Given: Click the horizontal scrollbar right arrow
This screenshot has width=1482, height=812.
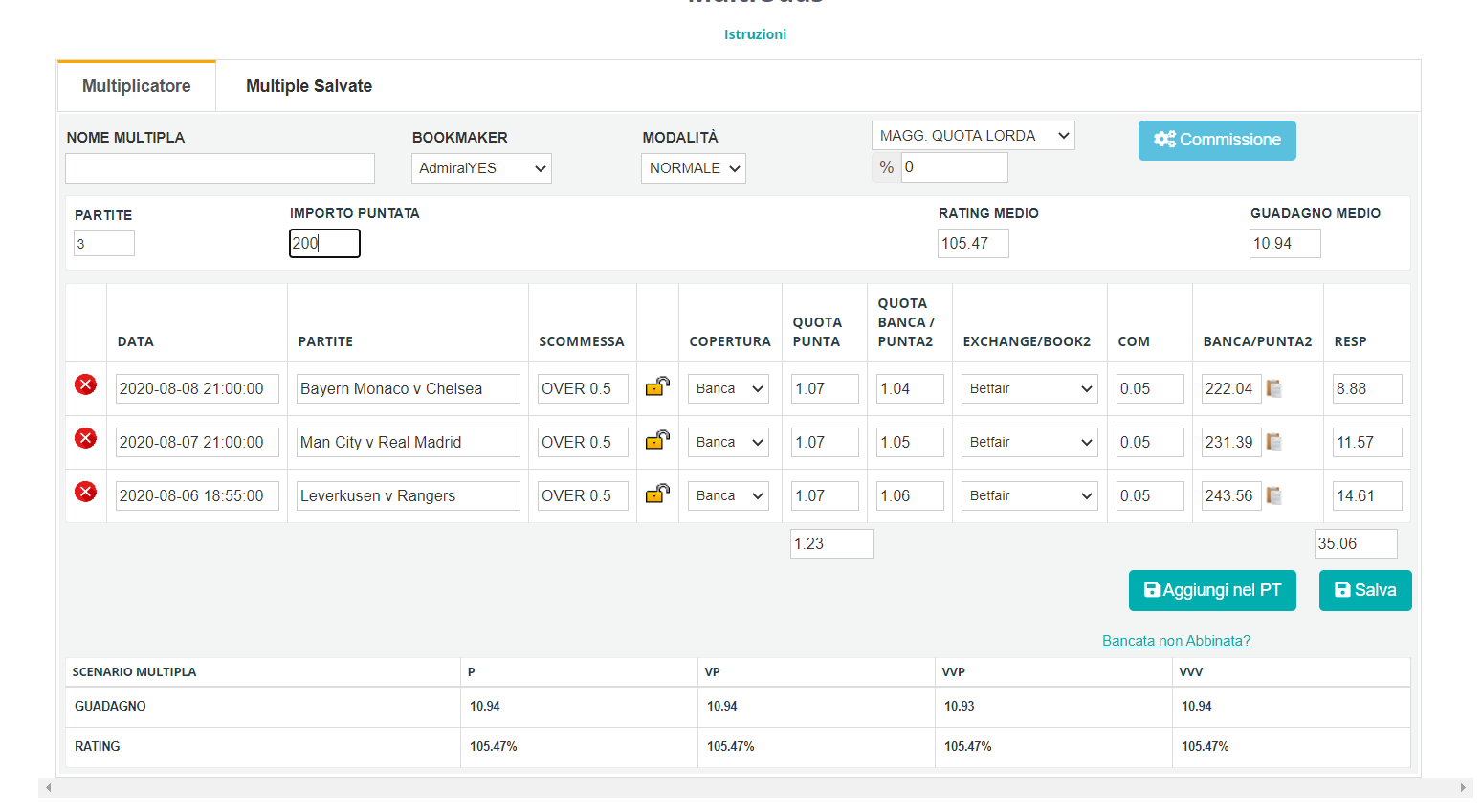Looking at the screenshot, I should click(x=1463, y=788).
